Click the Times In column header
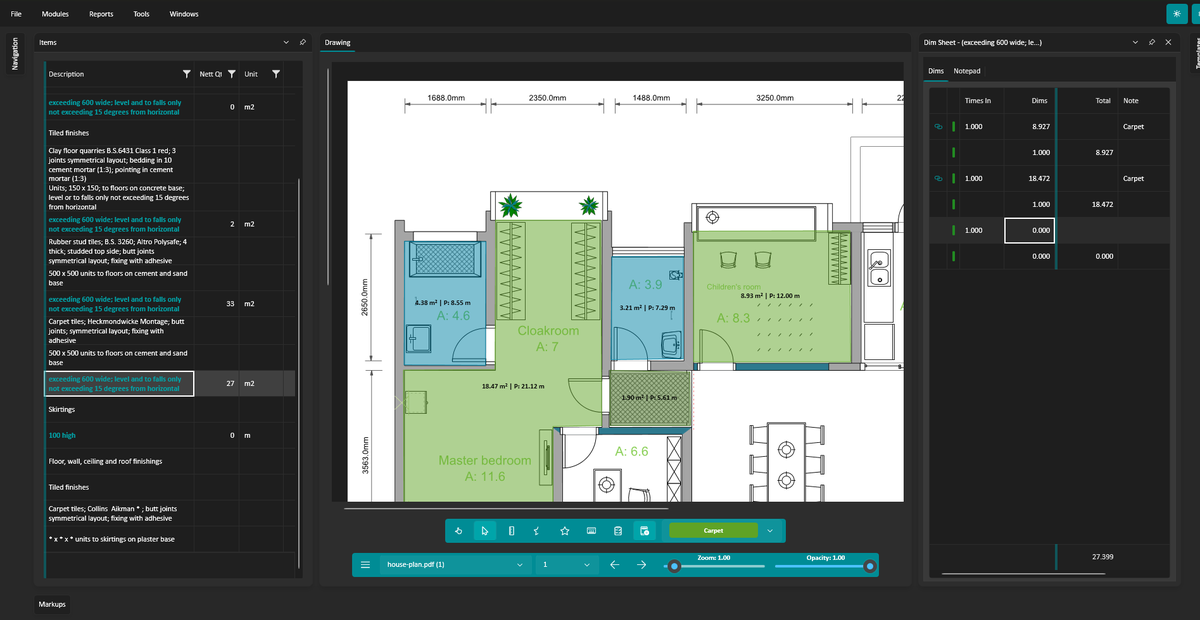 (x=977, y=100)
